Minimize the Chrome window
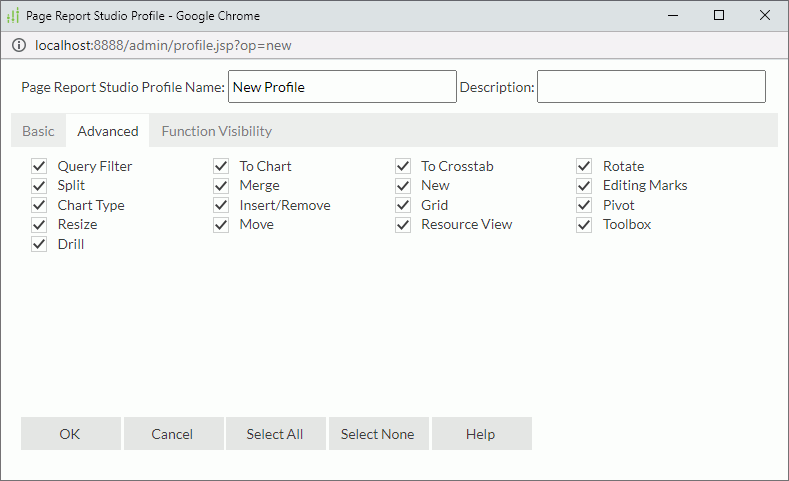The image size is (789, 481). [673, 16]
